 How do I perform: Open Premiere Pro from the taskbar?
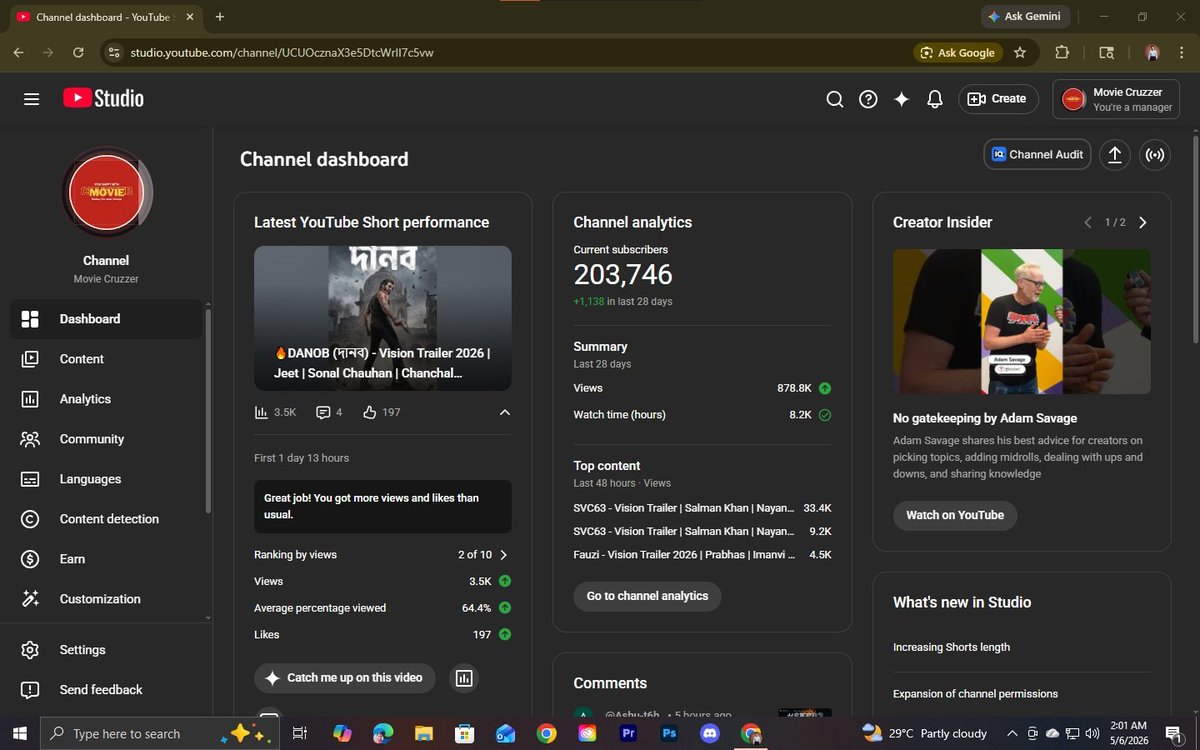628,733
